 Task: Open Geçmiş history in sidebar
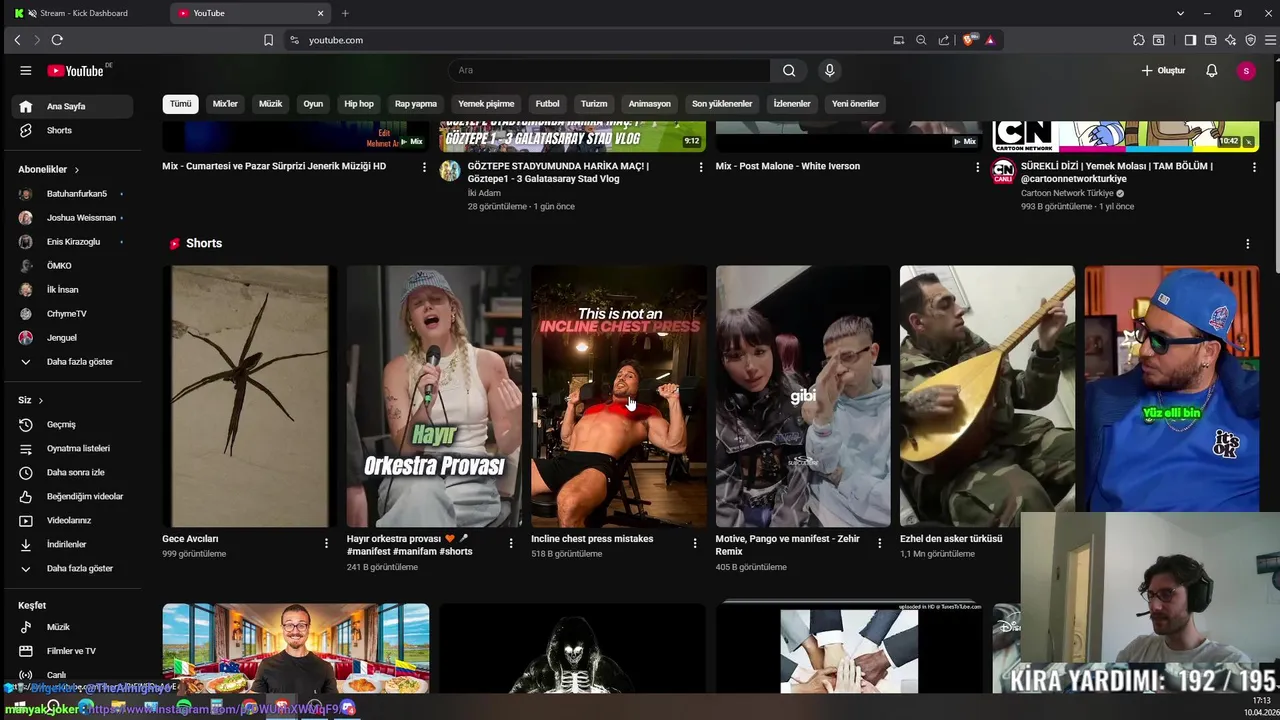74,424
